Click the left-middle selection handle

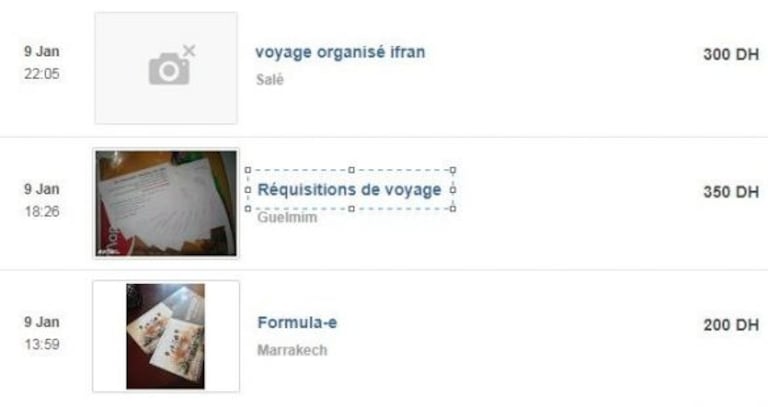pos(248,190)
